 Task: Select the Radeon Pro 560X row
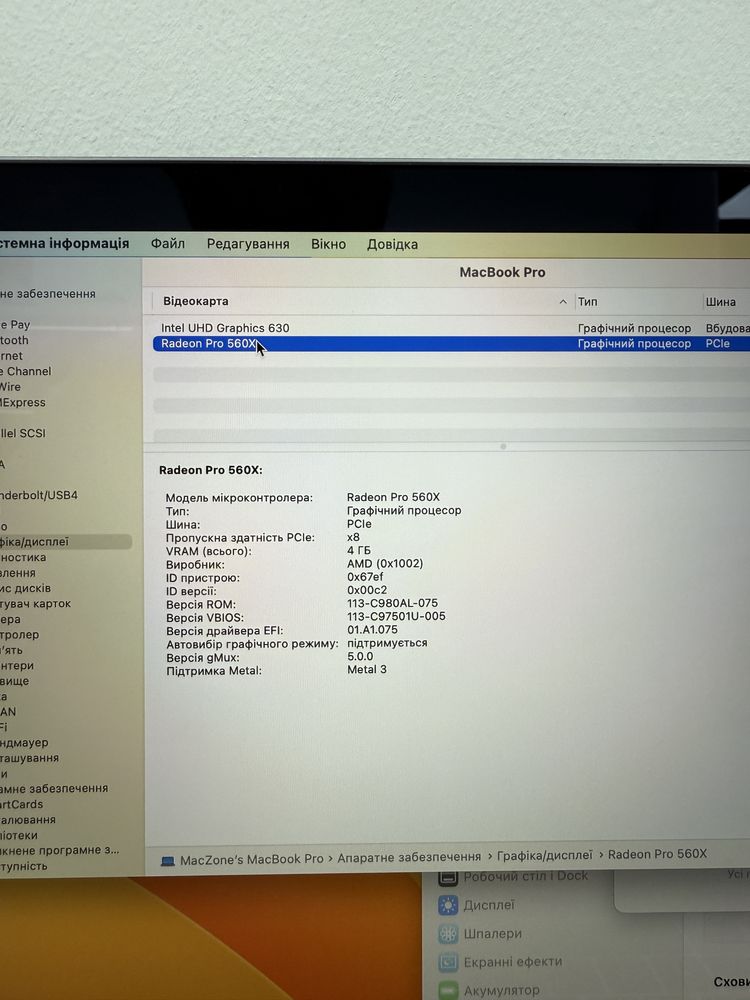[x=452, y=344]
